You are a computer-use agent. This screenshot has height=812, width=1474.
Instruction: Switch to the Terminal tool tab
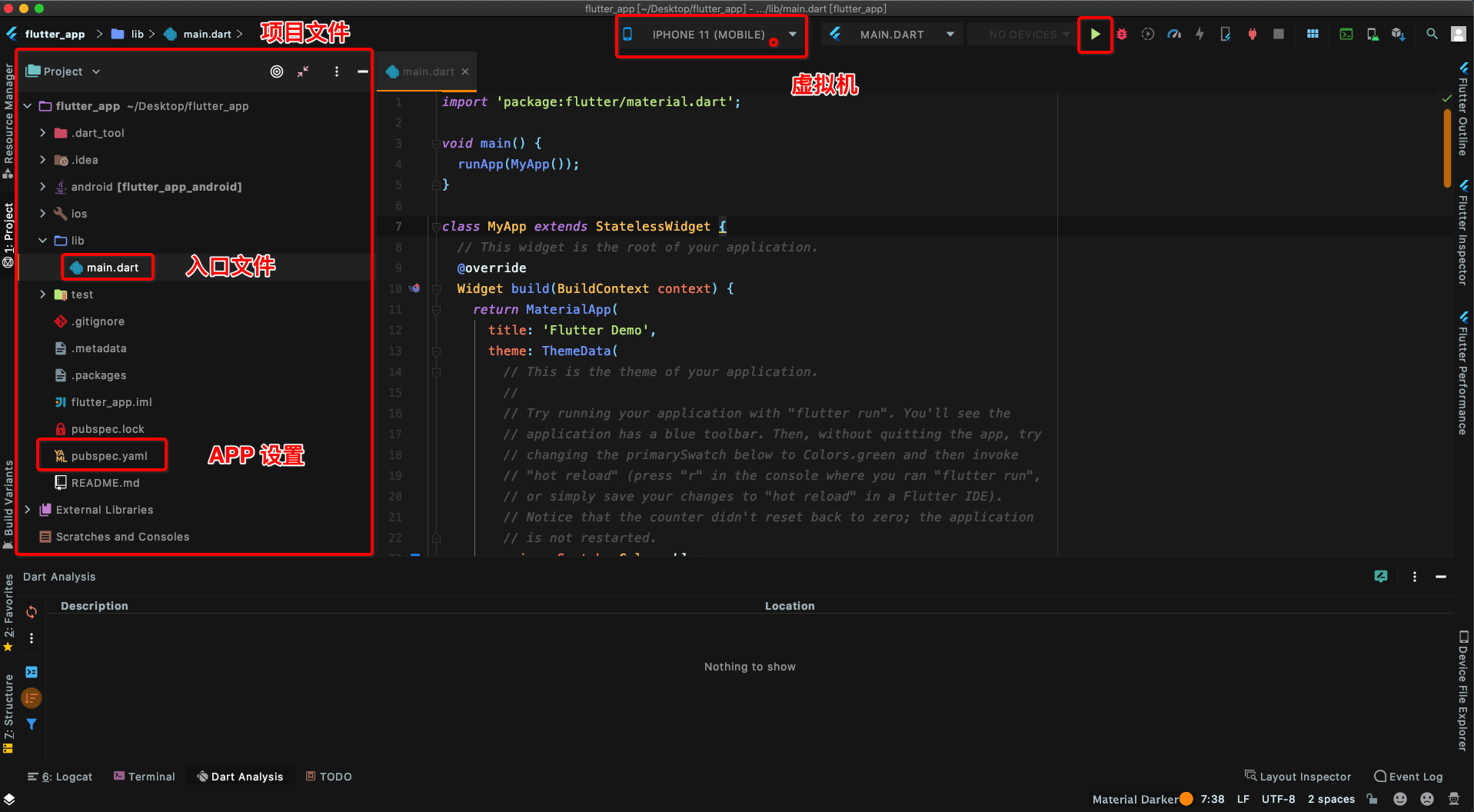tap(145, 777)
